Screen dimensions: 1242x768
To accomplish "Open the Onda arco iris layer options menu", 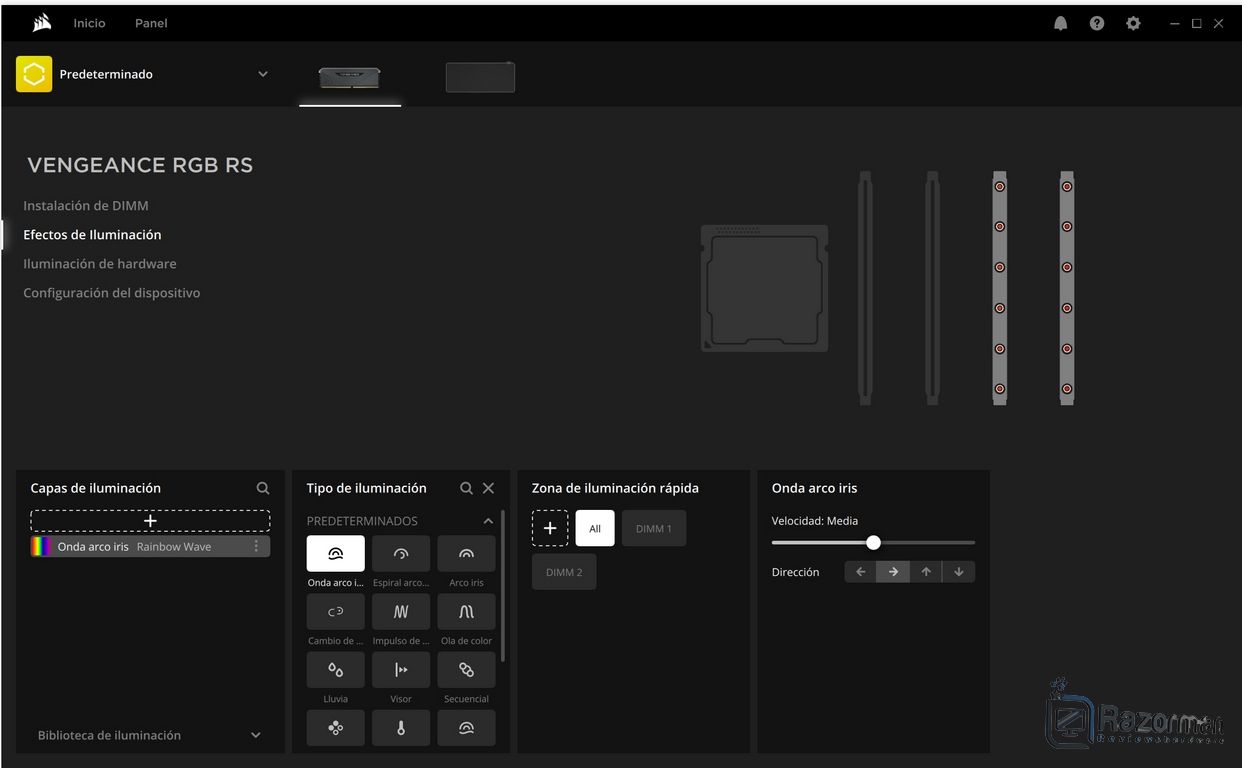I will click(x=256, y=546).
